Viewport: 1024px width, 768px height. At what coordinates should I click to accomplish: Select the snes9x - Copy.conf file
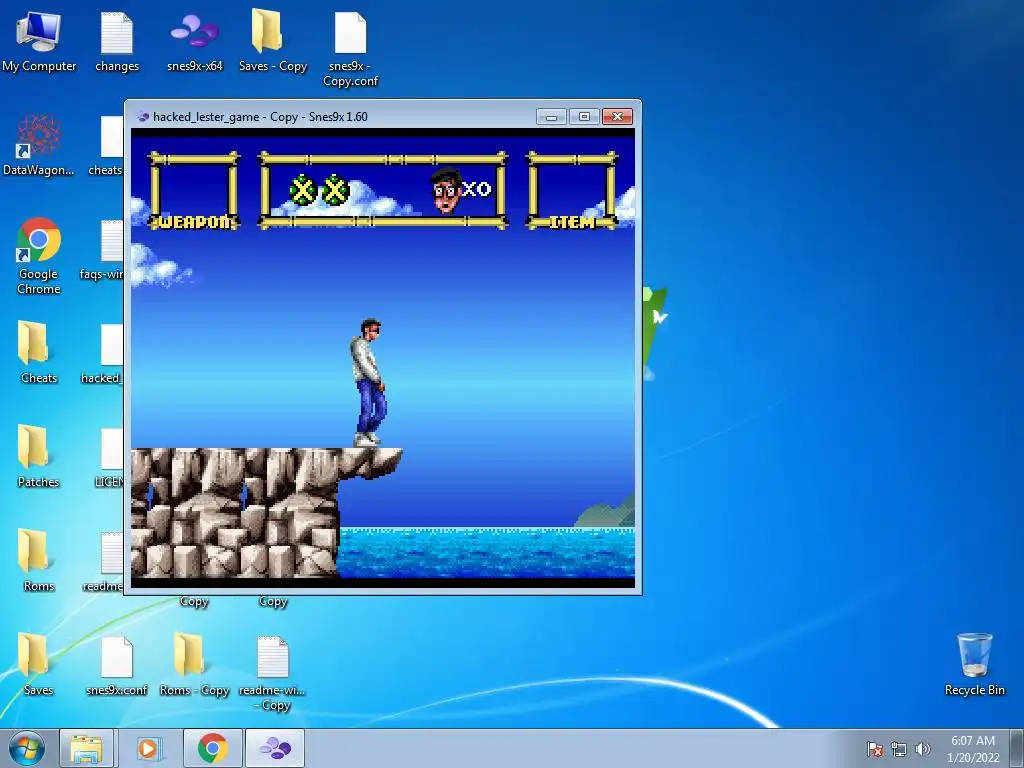tap(351, 50)
